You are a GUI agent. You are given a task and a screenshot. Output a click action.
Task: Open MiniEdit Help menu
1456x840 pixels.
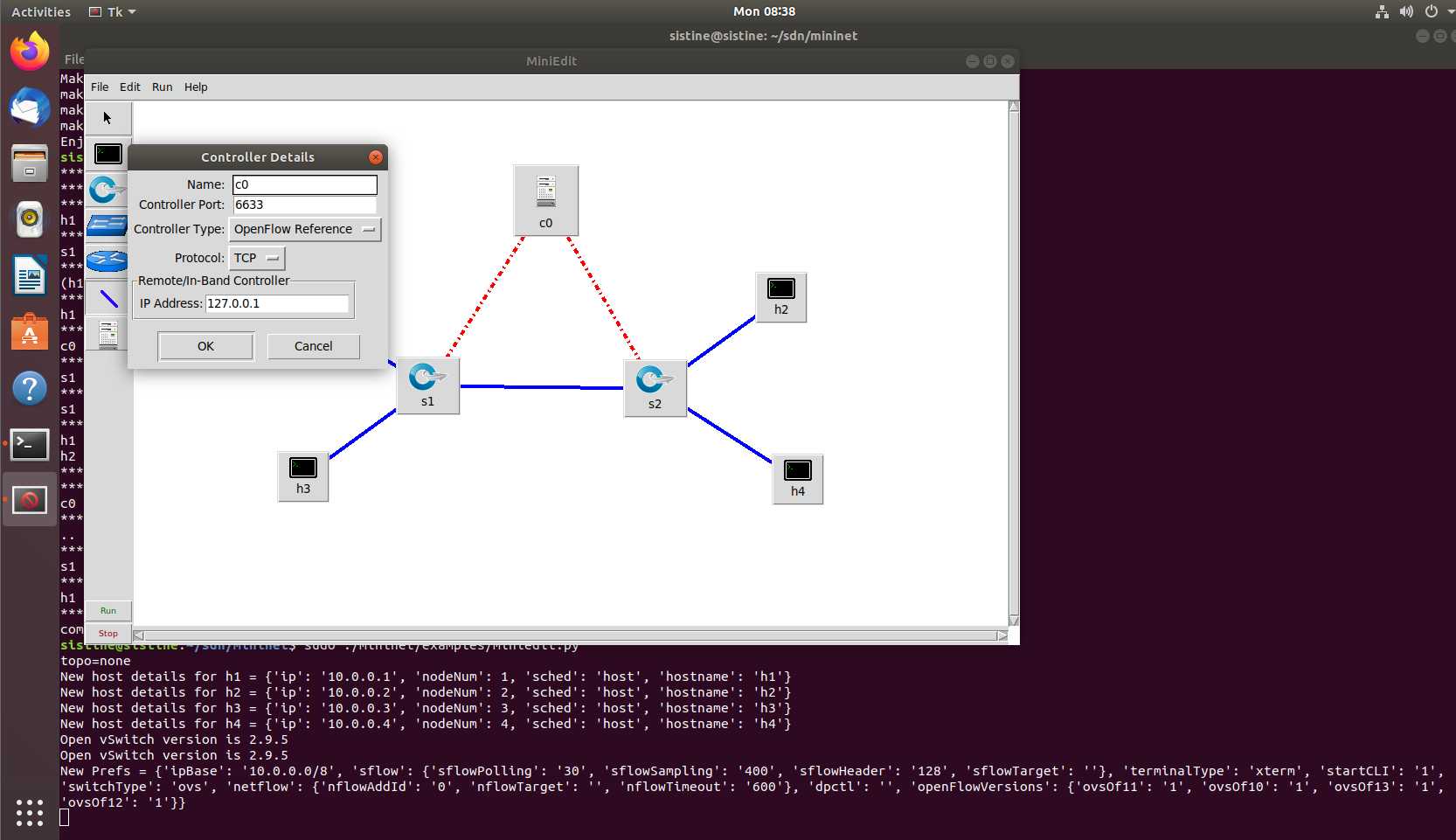[x=196, y=87]
